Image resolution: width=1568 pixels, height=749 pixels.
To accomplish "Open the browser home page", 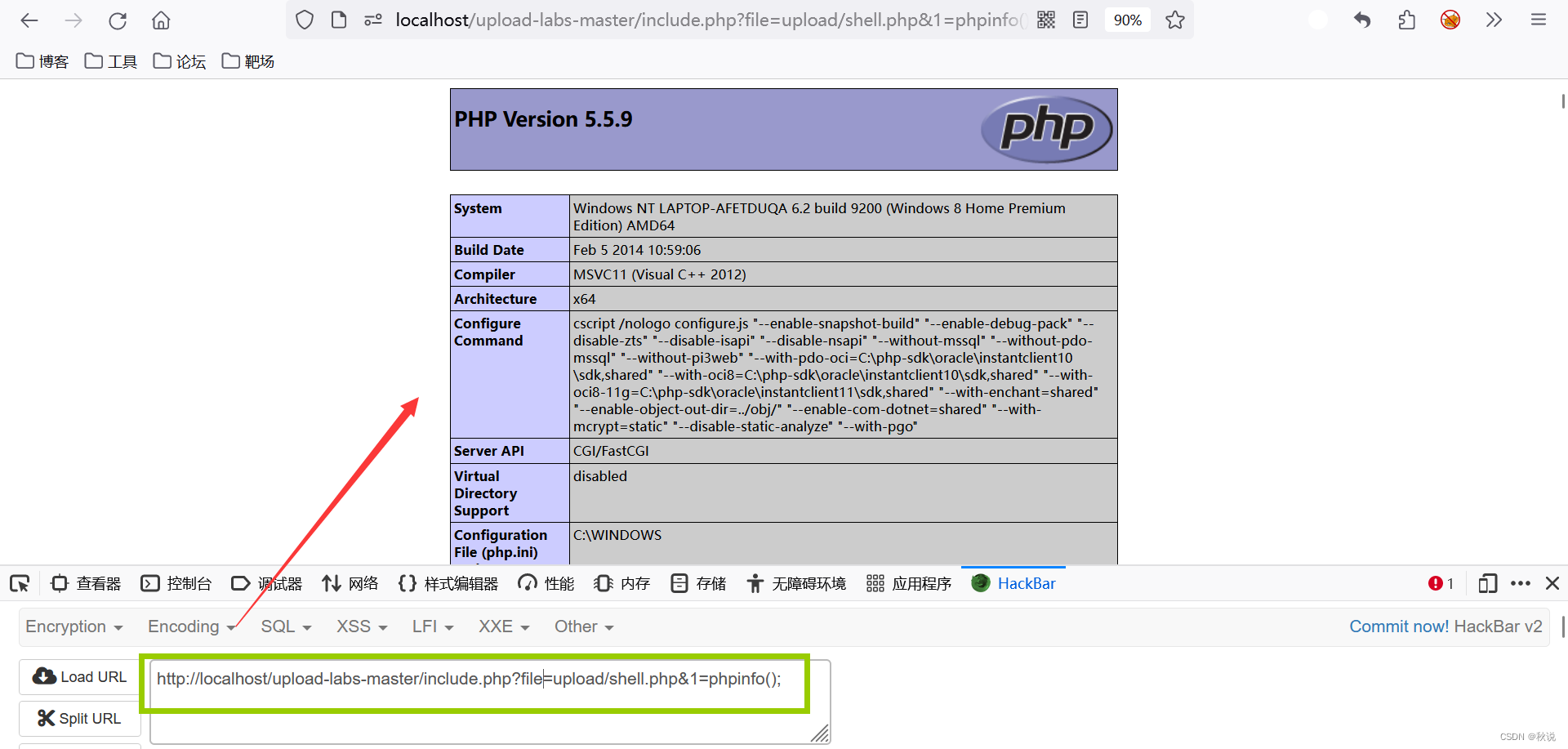I will [x=161, y=20].
